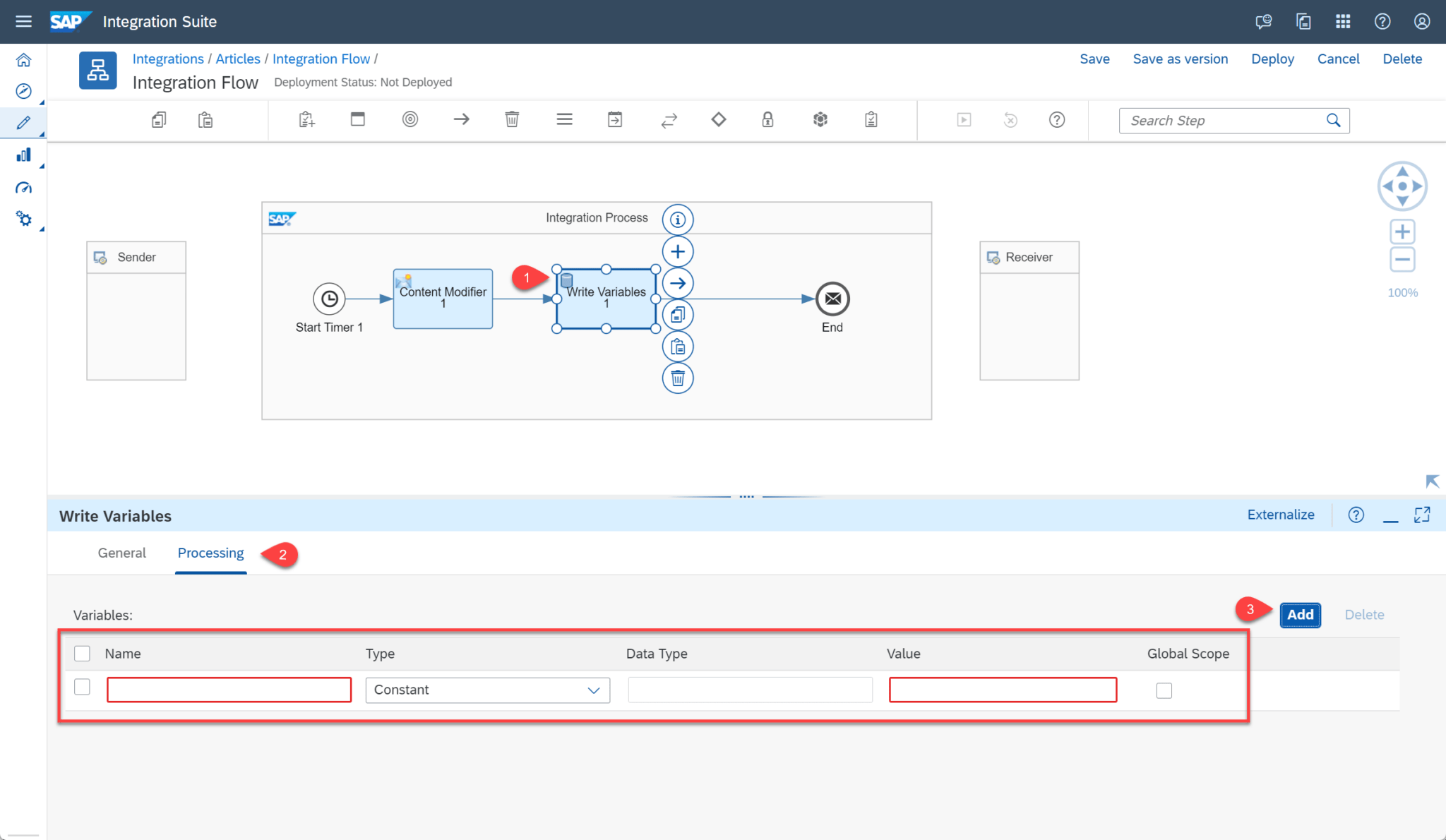This screenshot has width=1446, height=840.
Task: Click the copy icon in the step toolbar
Action: click(677, 314)
